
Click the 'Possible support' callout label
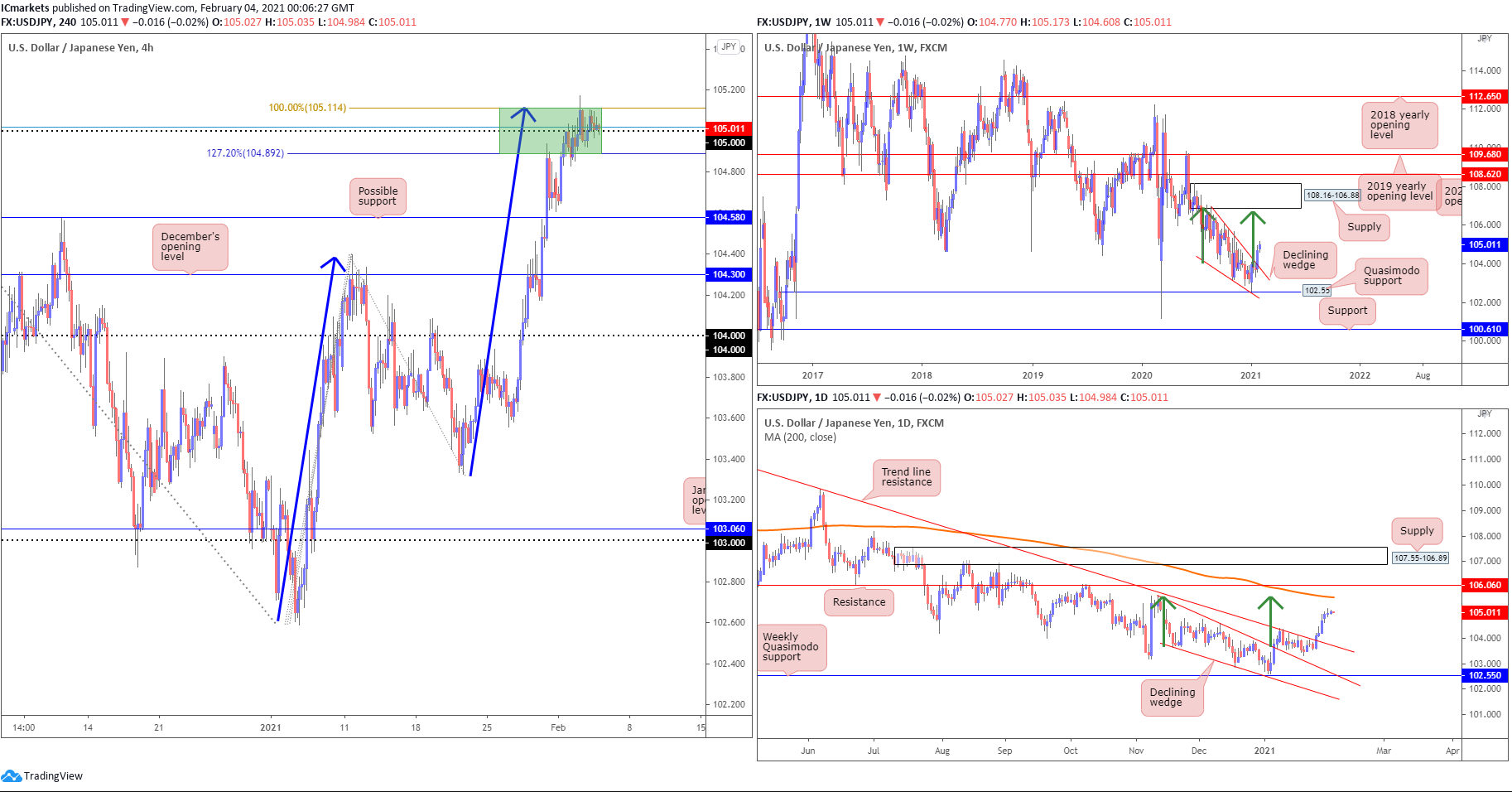[x=378, y=196]
